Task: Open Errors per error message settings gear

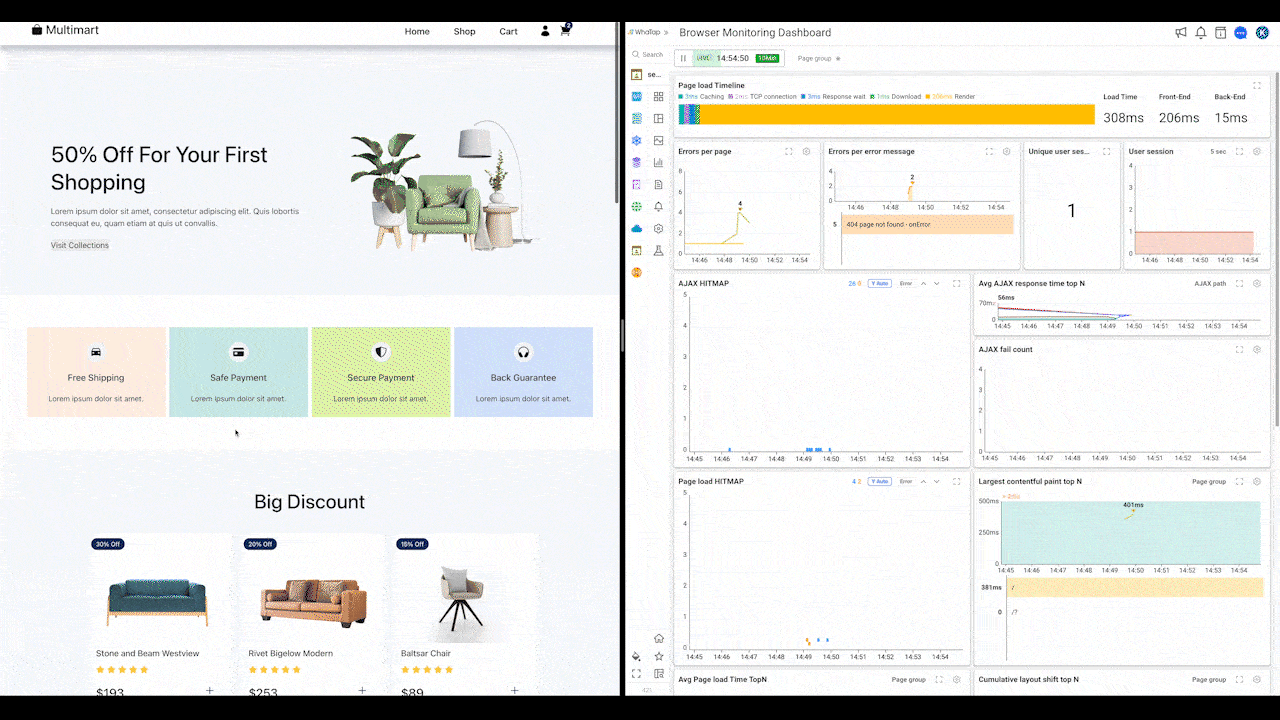Action: [x=1007, y=152]
